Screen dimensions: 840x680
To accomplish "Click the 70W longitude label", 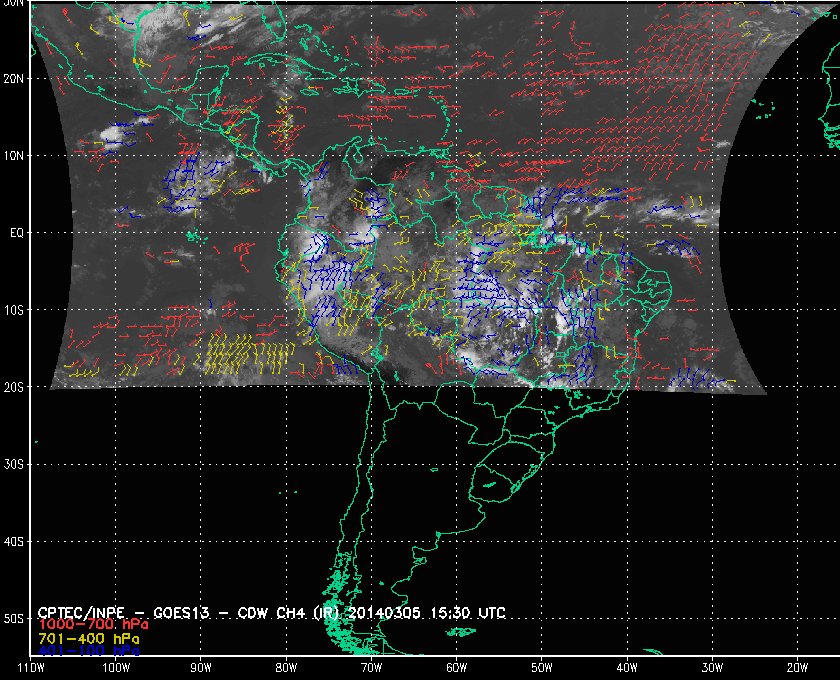I will pos(371,668).
